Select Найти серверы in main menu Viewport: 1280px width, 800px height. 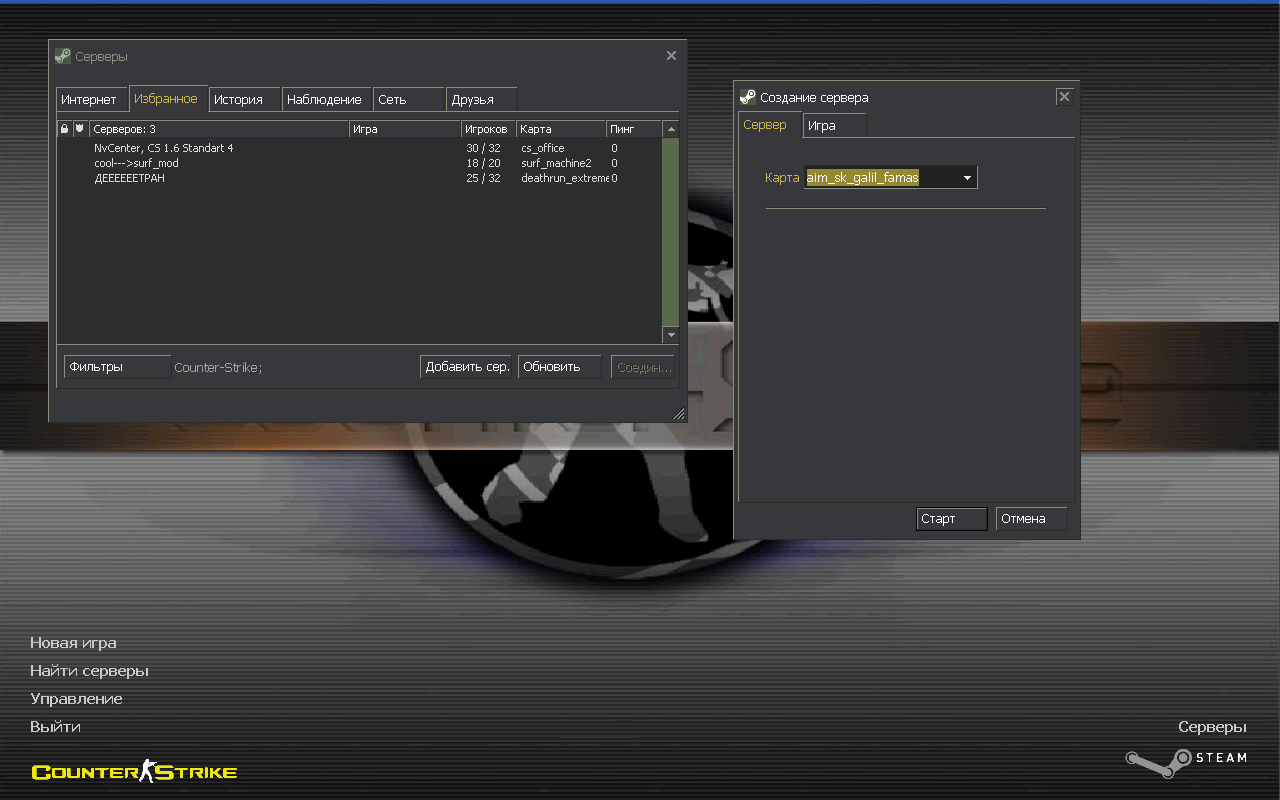click(89, 671)
